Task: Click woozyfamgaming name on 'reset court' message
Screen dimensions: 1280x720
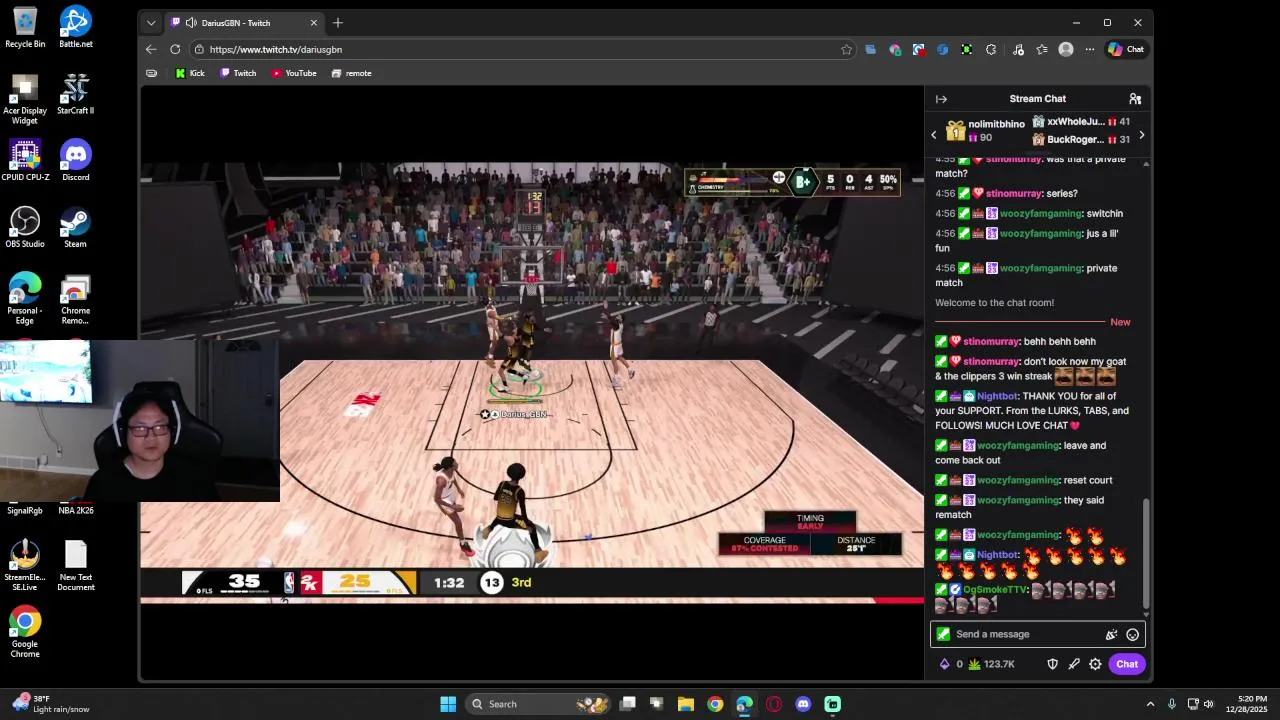Action: [x=1017, y=480]
